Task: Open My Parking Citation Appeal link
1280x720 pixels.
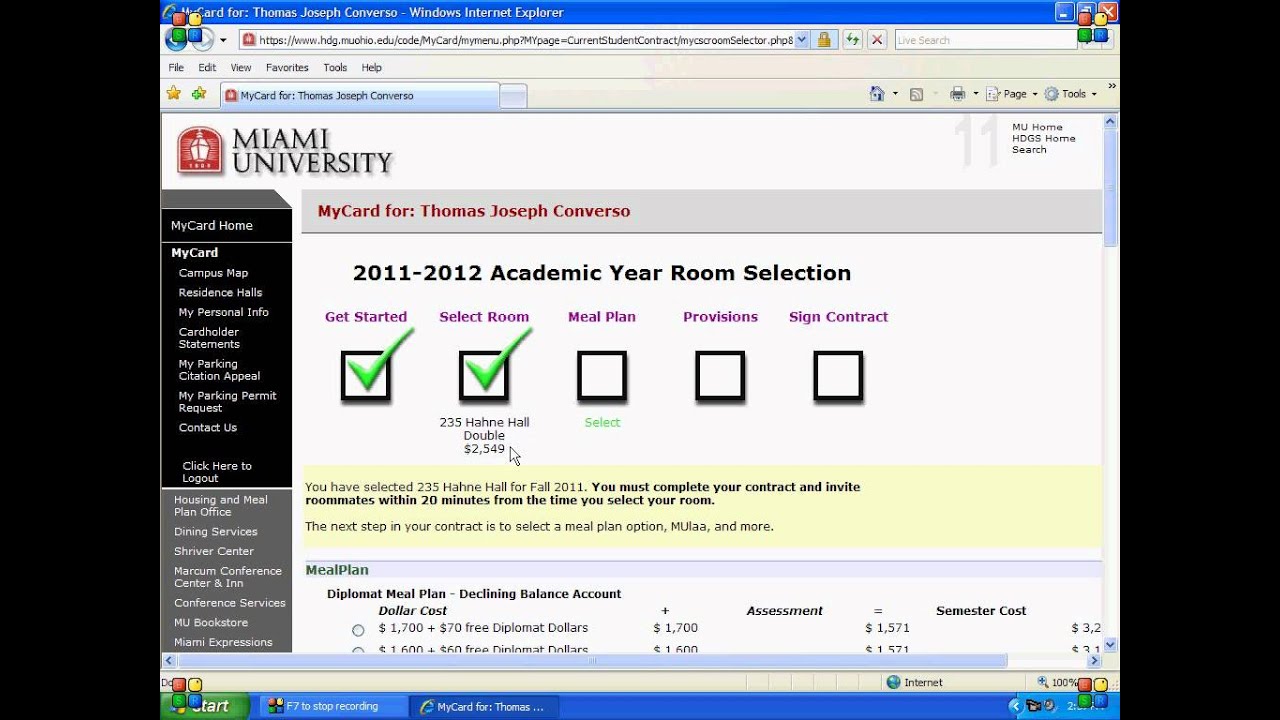Action: [x=219, y=370]
